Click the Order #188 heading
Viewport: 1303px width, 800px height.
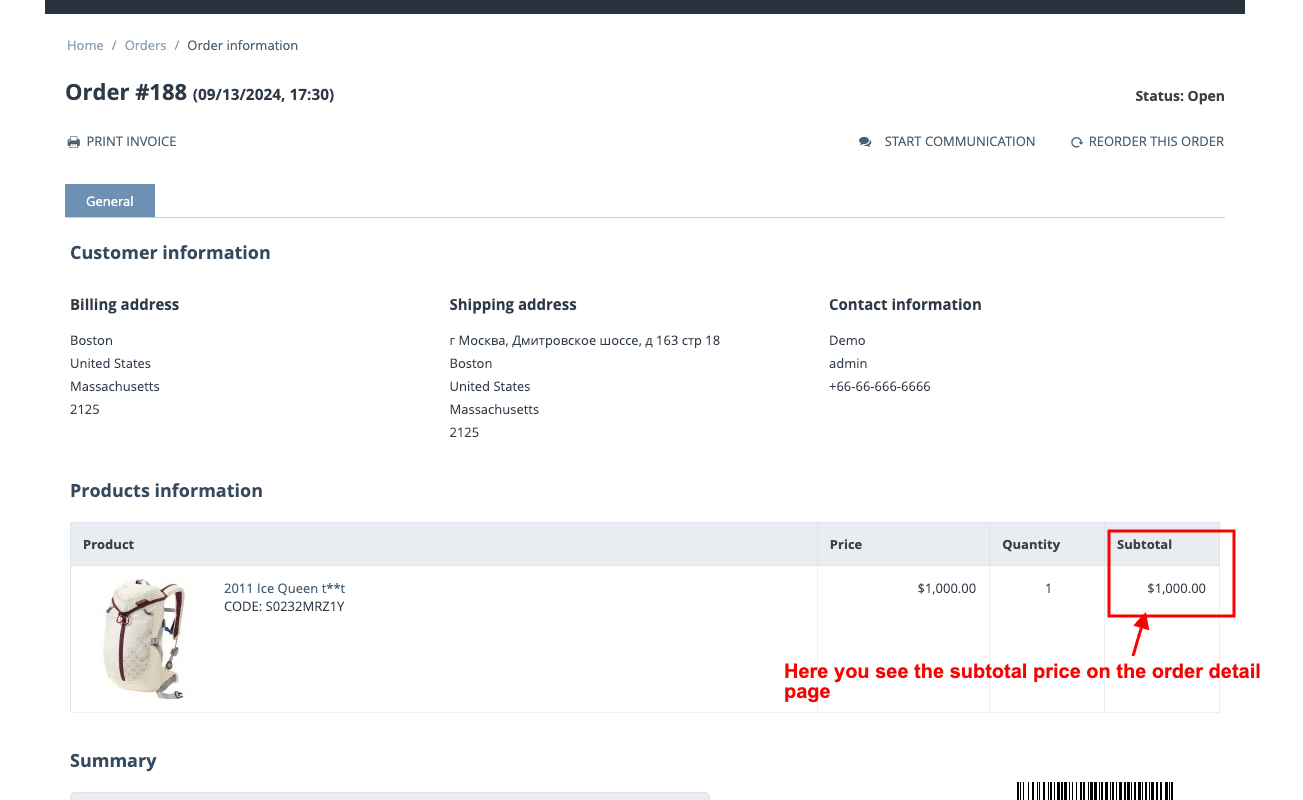(126, 92)
